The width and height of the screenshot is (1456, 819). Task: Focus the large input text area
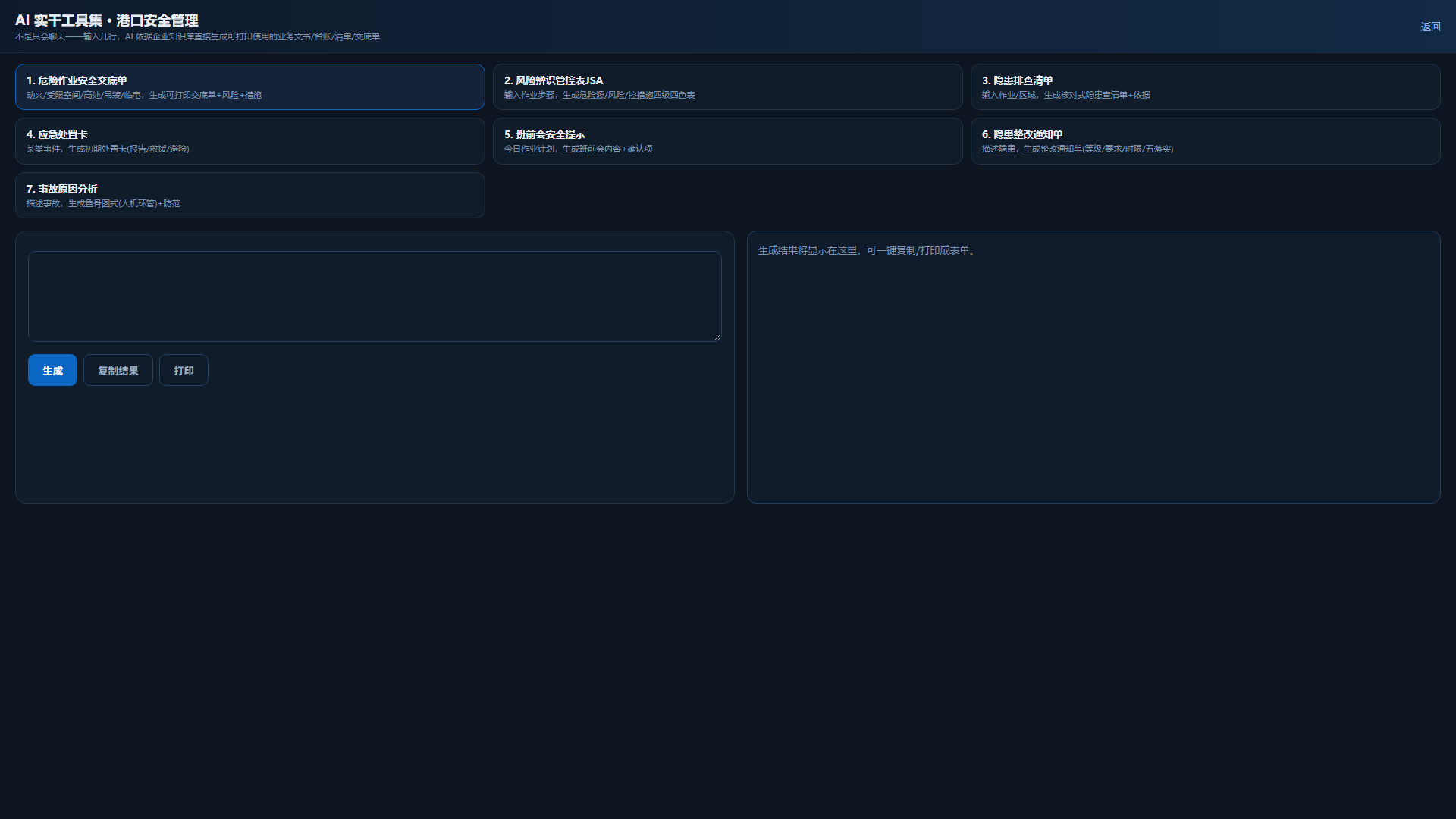coord(375,297)
